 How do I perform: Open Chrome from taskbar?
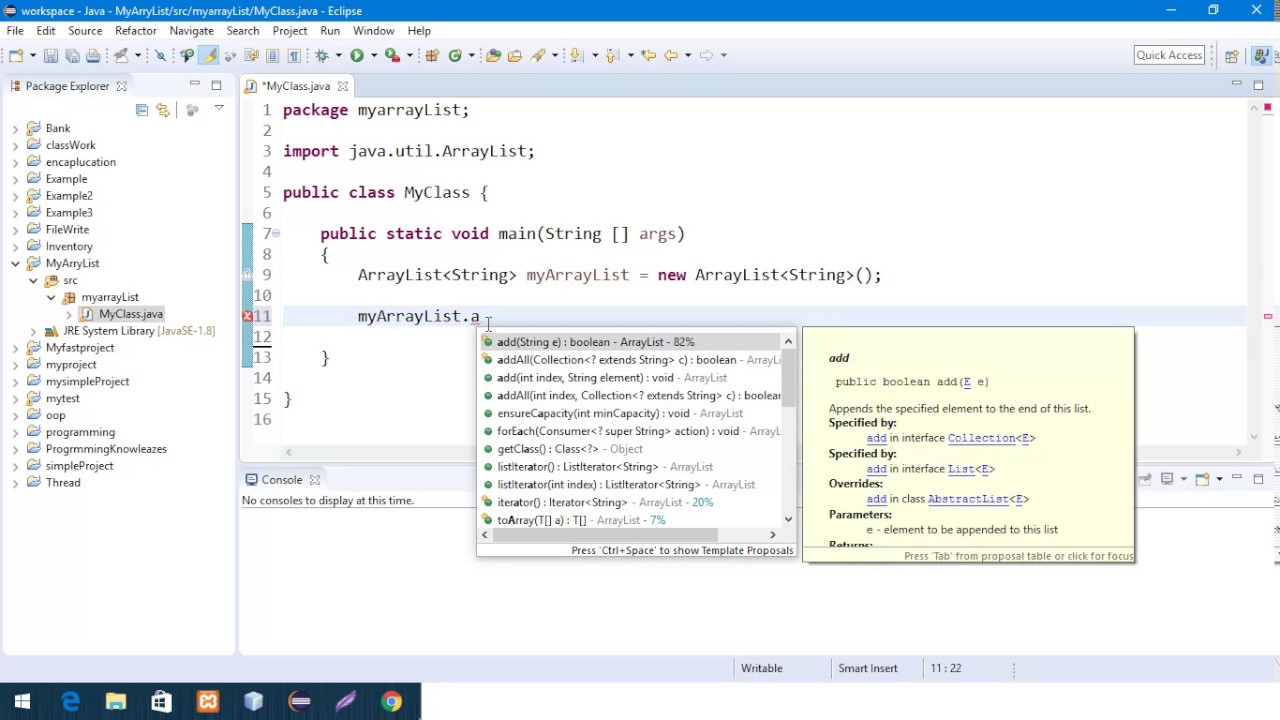(392, 702)
